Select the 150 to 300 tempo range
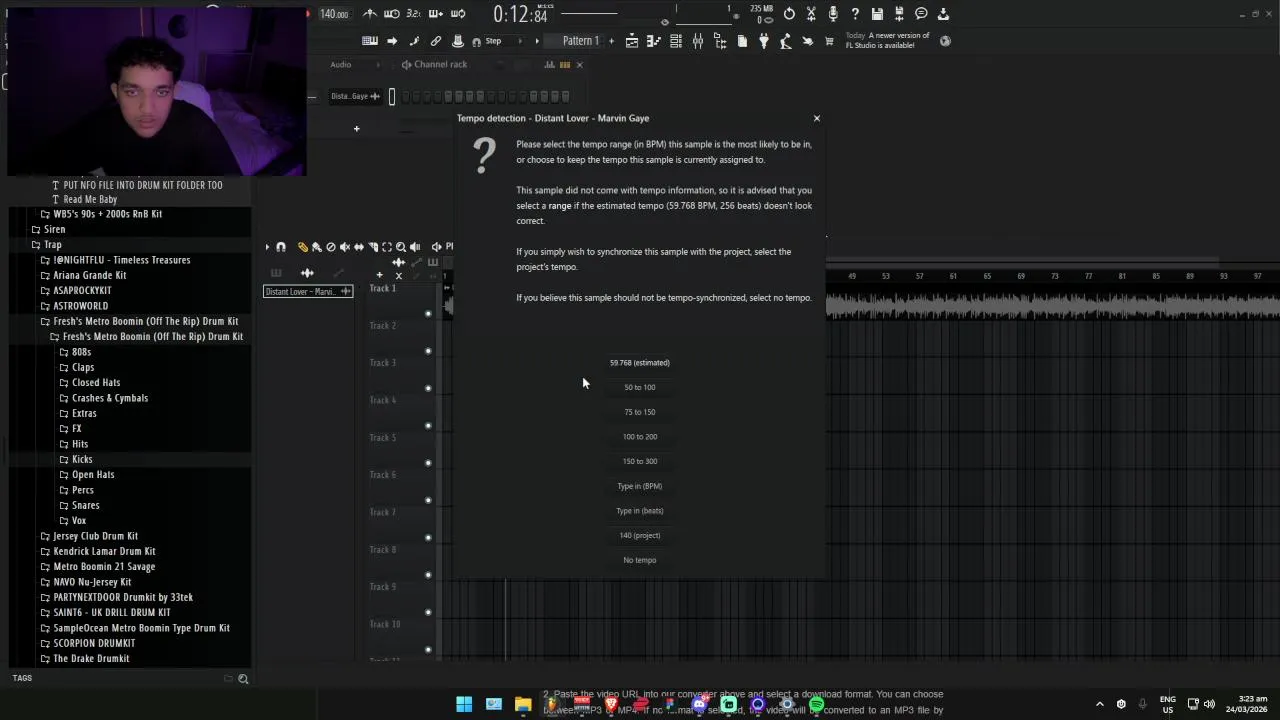Viewport: 1280px width, 720px height. point(640,462)
